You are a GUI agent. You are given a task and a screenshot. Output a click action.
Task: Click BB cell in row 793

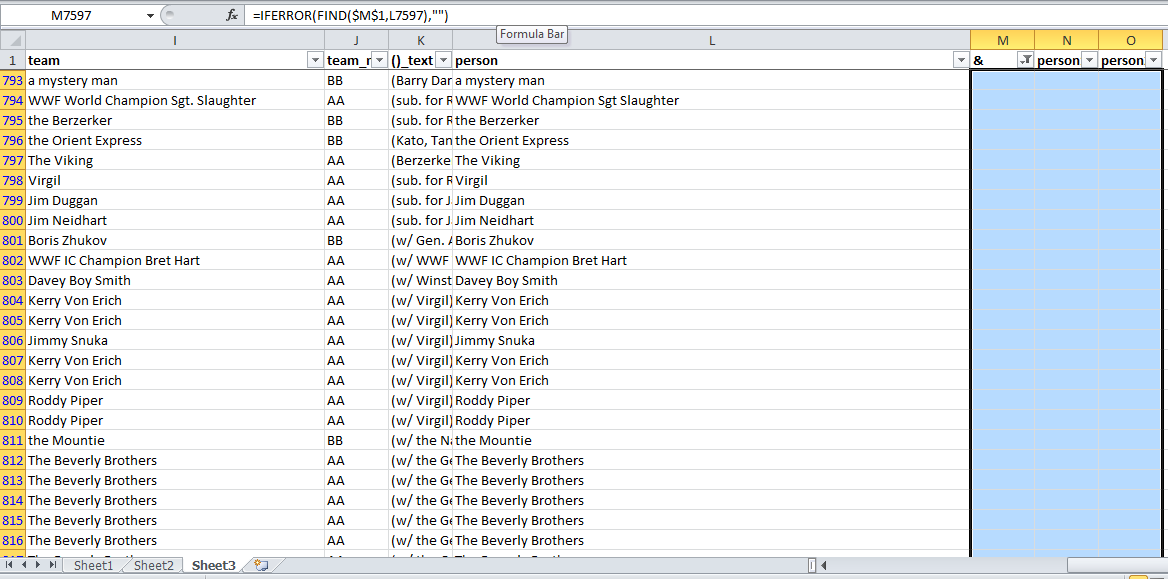coord(357,80)
